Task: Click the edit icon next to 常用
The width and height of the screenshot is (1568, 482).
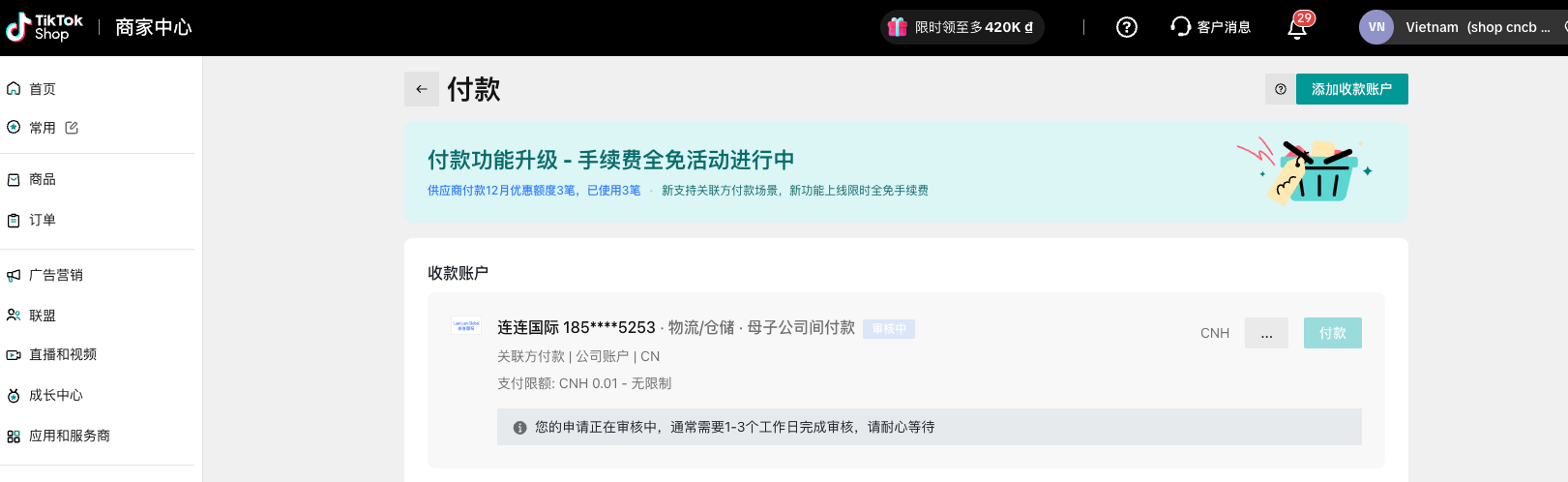Action: [x=72, y=128]
